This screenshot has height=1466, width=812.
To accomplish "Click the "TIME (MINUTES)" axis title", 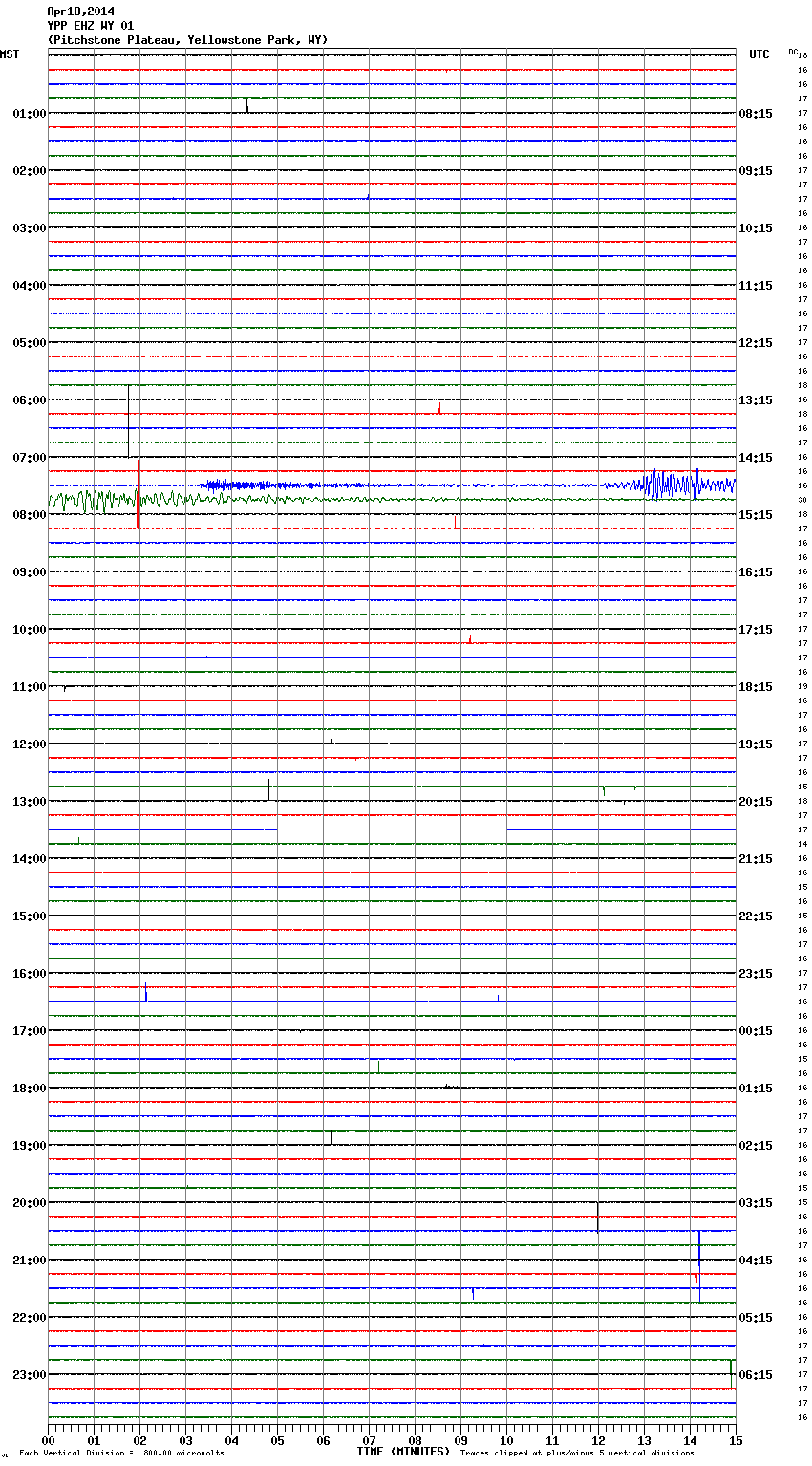I will pyautogui.click(x=403, y=1452).
